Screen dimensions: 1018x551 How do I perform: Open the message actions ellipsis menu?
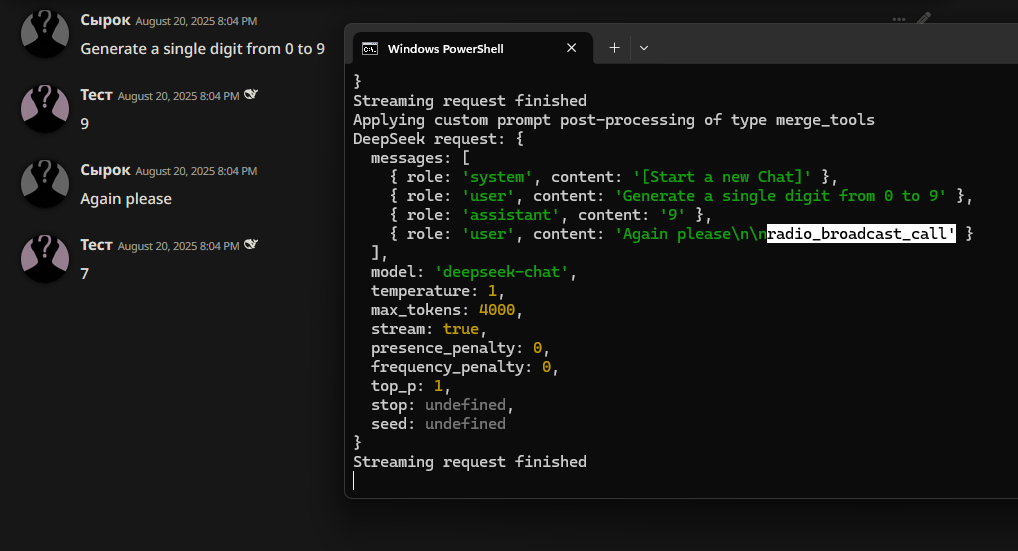pos(899,18)
